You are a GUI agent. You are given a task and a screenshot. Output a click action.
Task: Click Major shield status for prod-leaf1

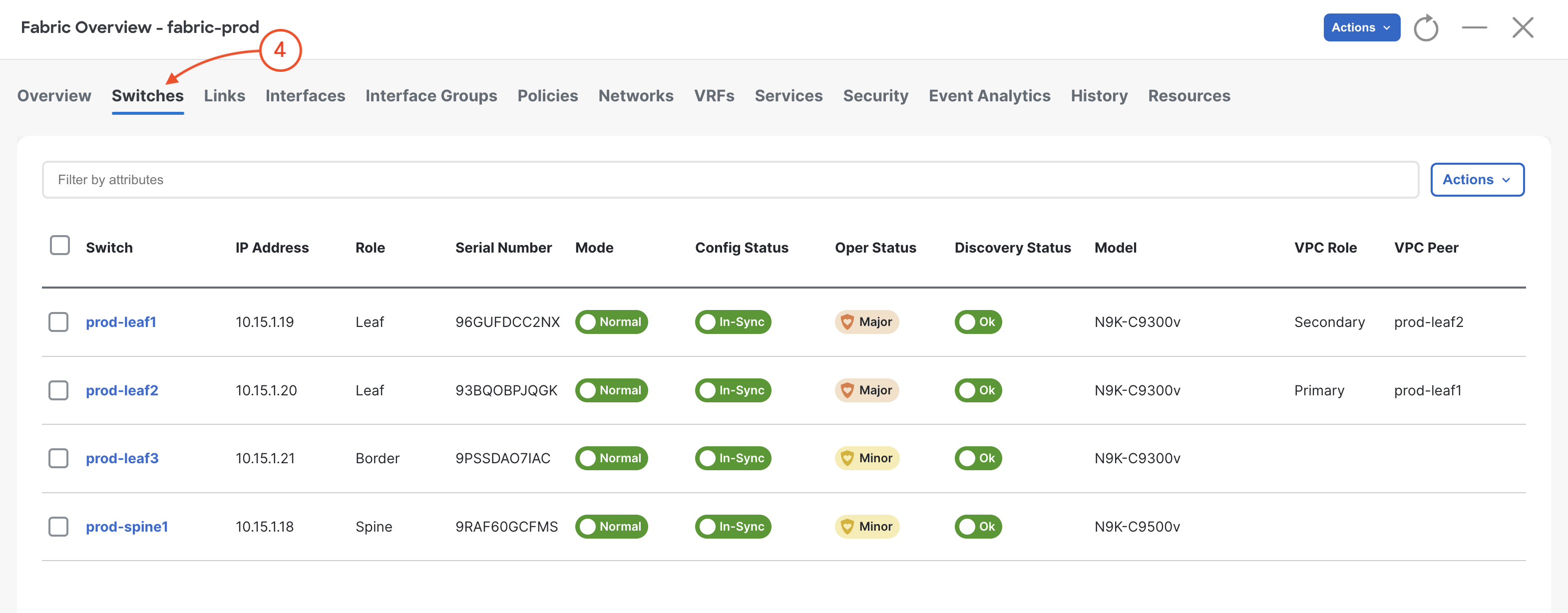click(x=867, y=322)
